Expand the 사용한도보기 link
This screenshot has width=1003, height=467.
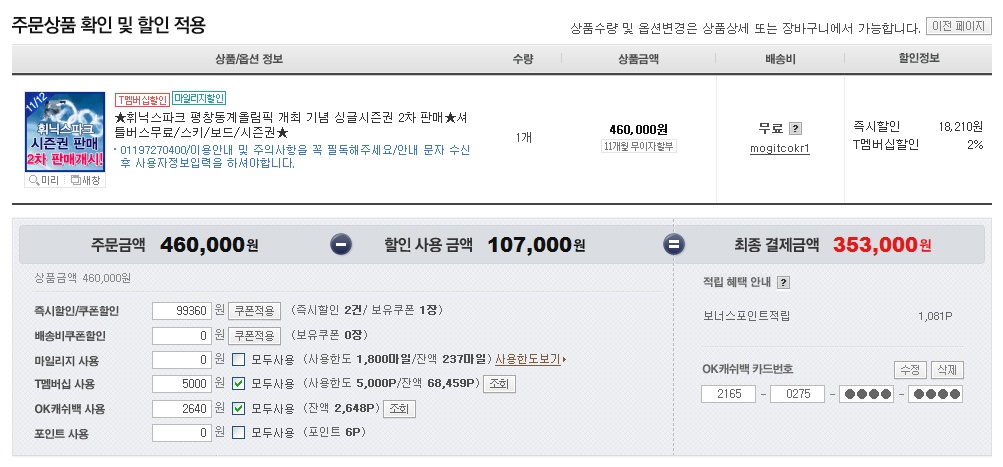531,360
